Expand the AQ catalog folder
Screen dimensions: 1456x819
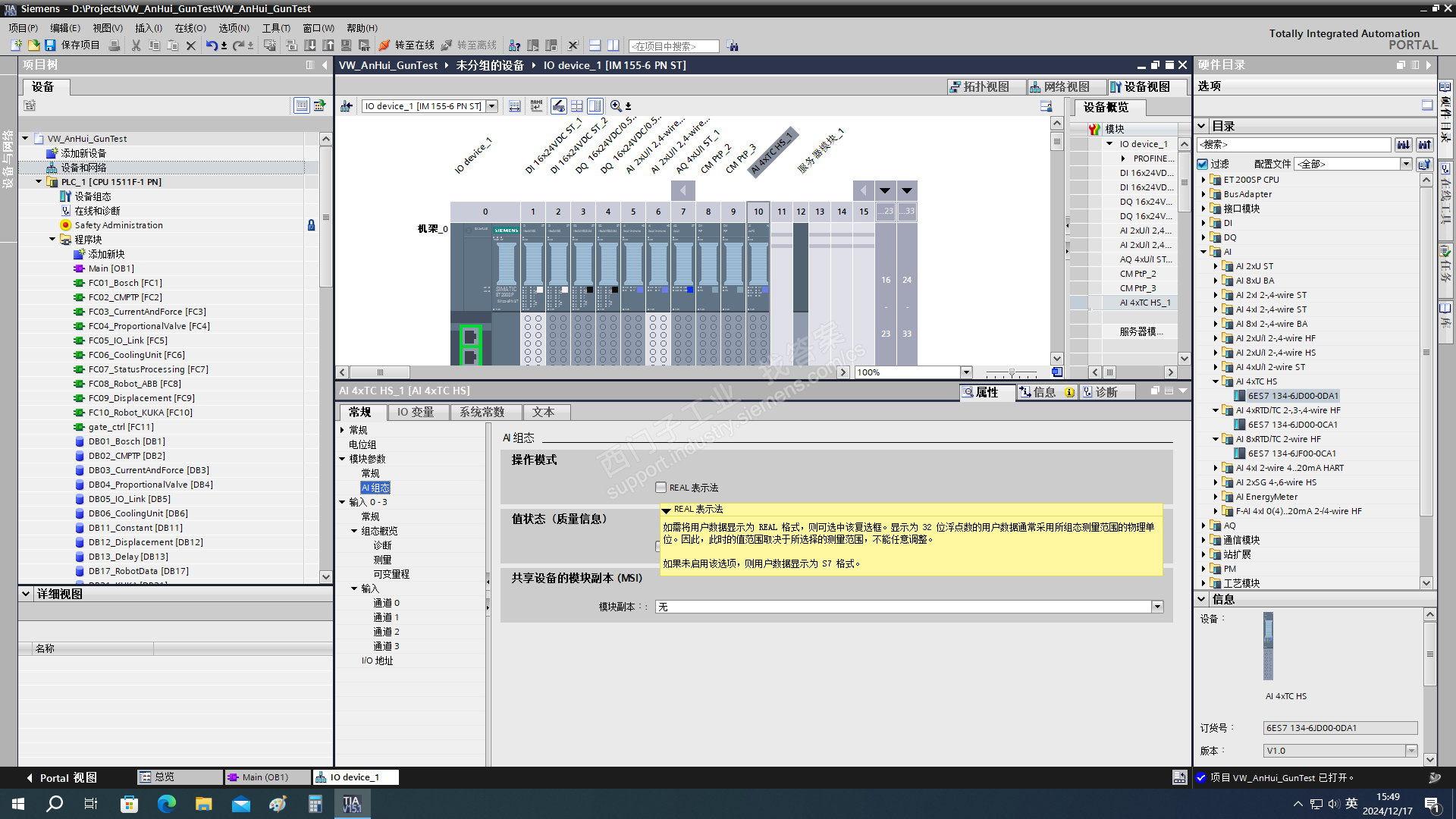click(1203, 526)
